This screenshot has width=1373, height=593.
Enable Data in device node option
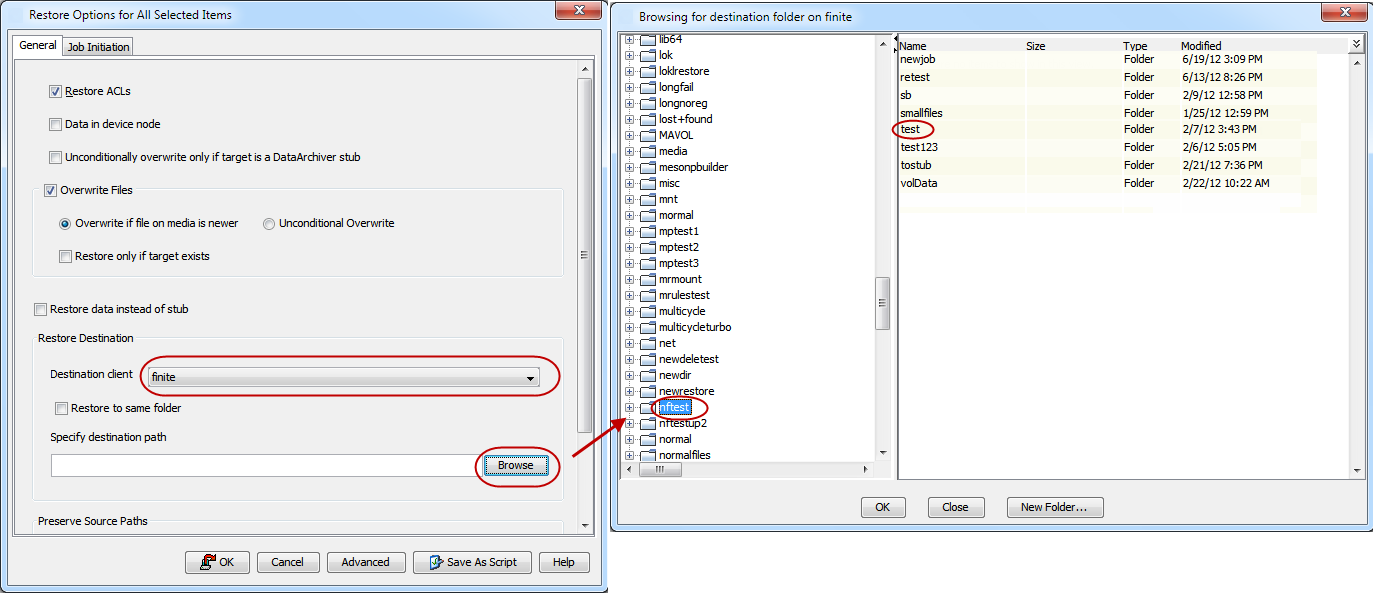[56, 125]
